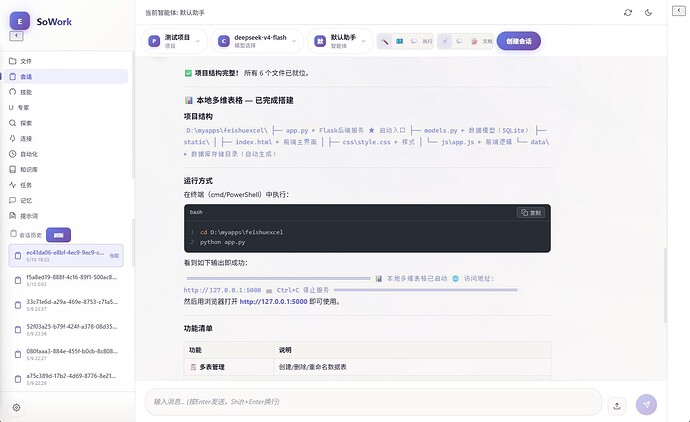Click the 运行方式 heading
This screenshot has width=690, height=422.
[198, 181]
